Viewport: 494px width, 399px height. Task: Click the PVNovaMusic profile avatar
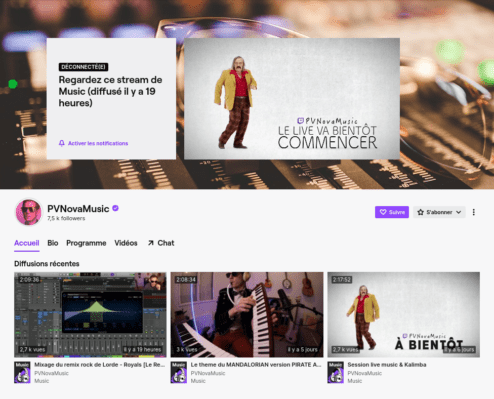tap(29, 212)
